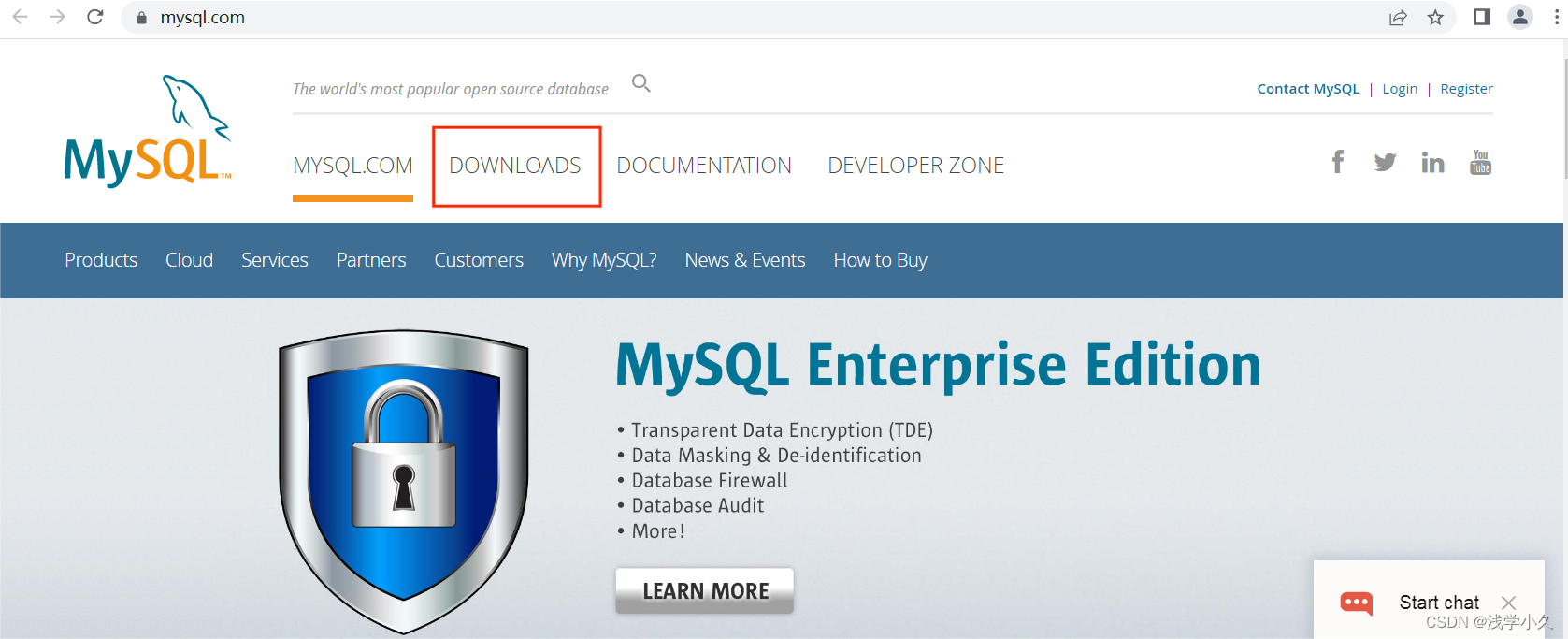Open the DOCUMENTATION tab
1568x639 pixels.
[704, 166]
